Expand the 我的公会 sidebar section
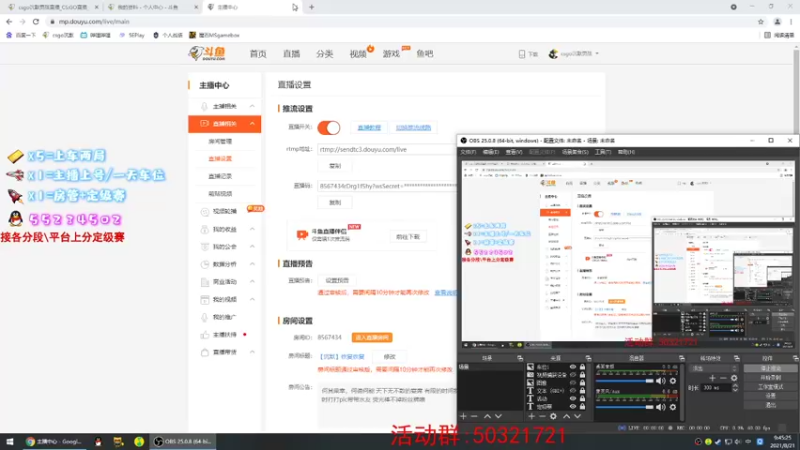 tap(253, 246)
